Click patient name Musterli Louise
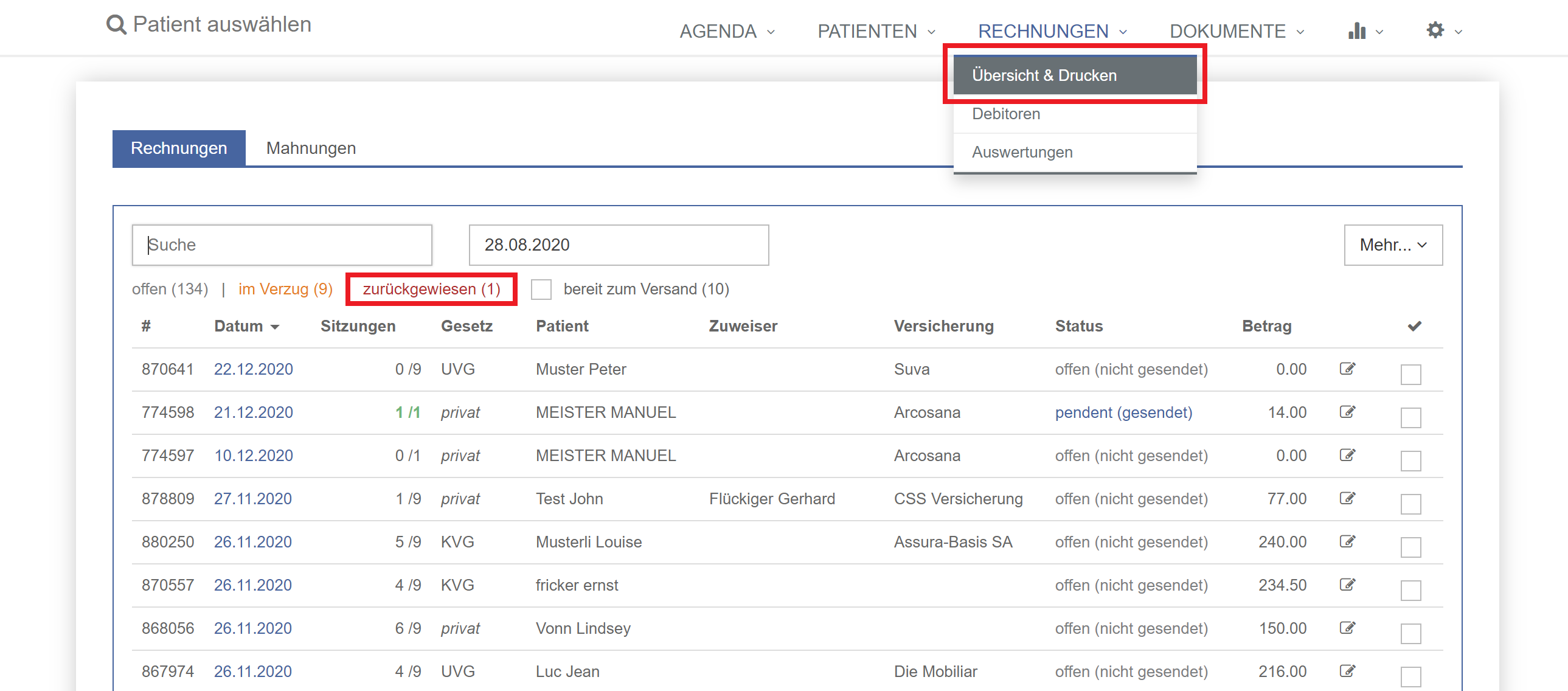1568x691 pixels. [589, 543]
